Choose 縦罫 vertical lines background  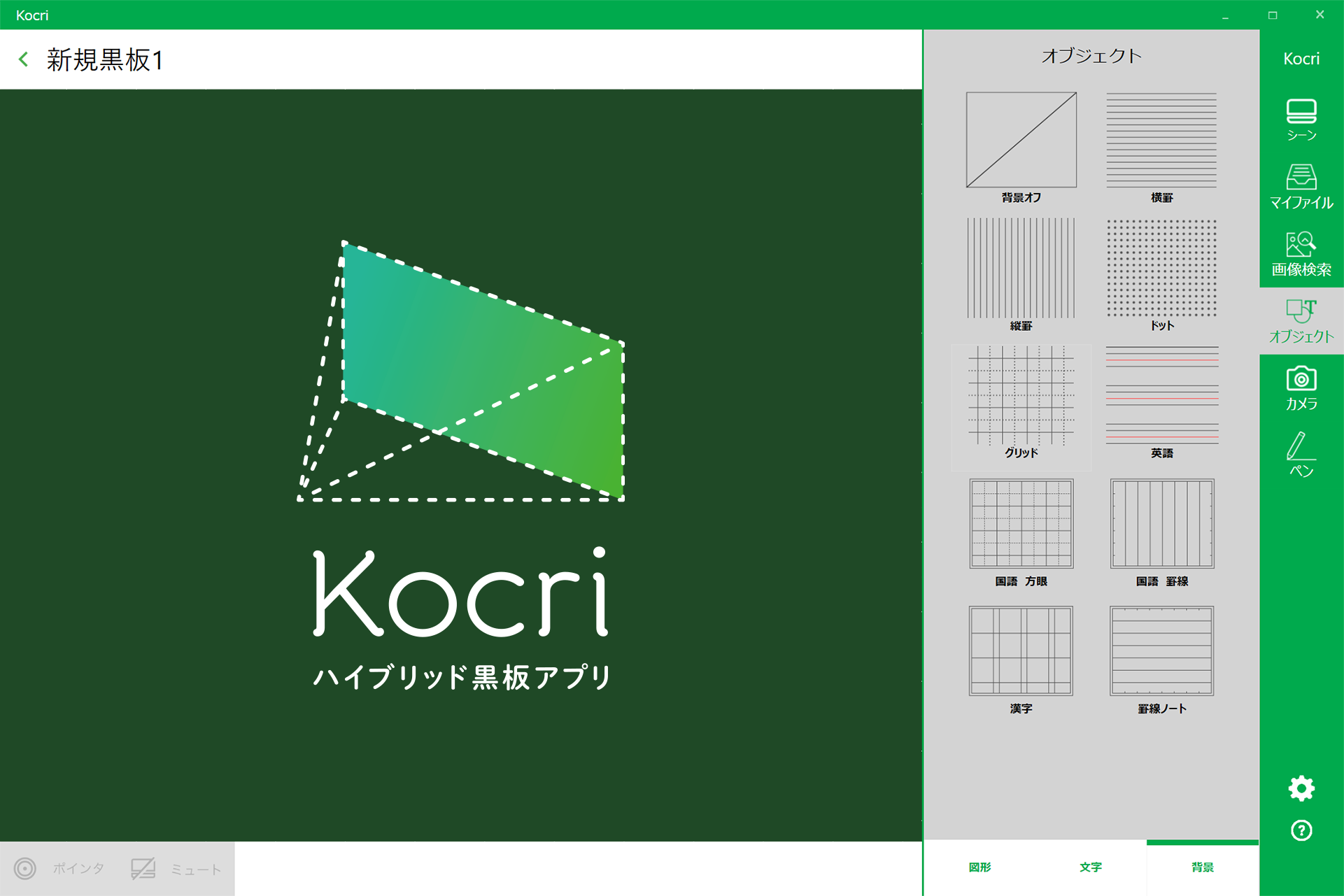tap(1021, 275)
